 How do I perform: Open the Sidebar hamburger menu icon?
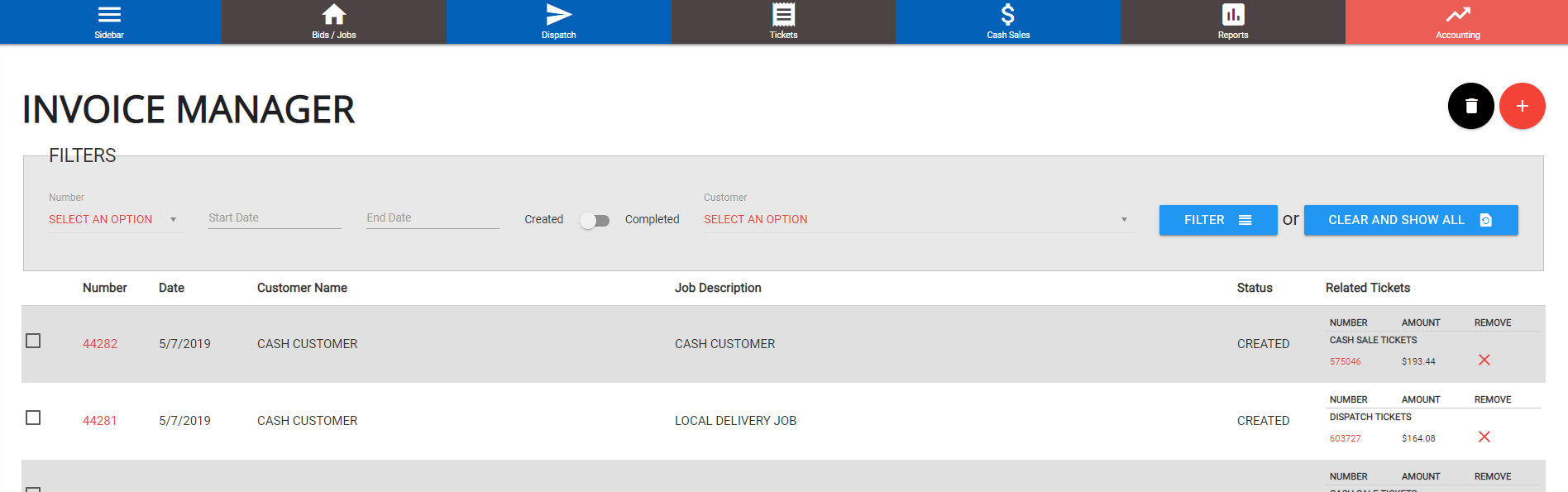pos(109,15)
